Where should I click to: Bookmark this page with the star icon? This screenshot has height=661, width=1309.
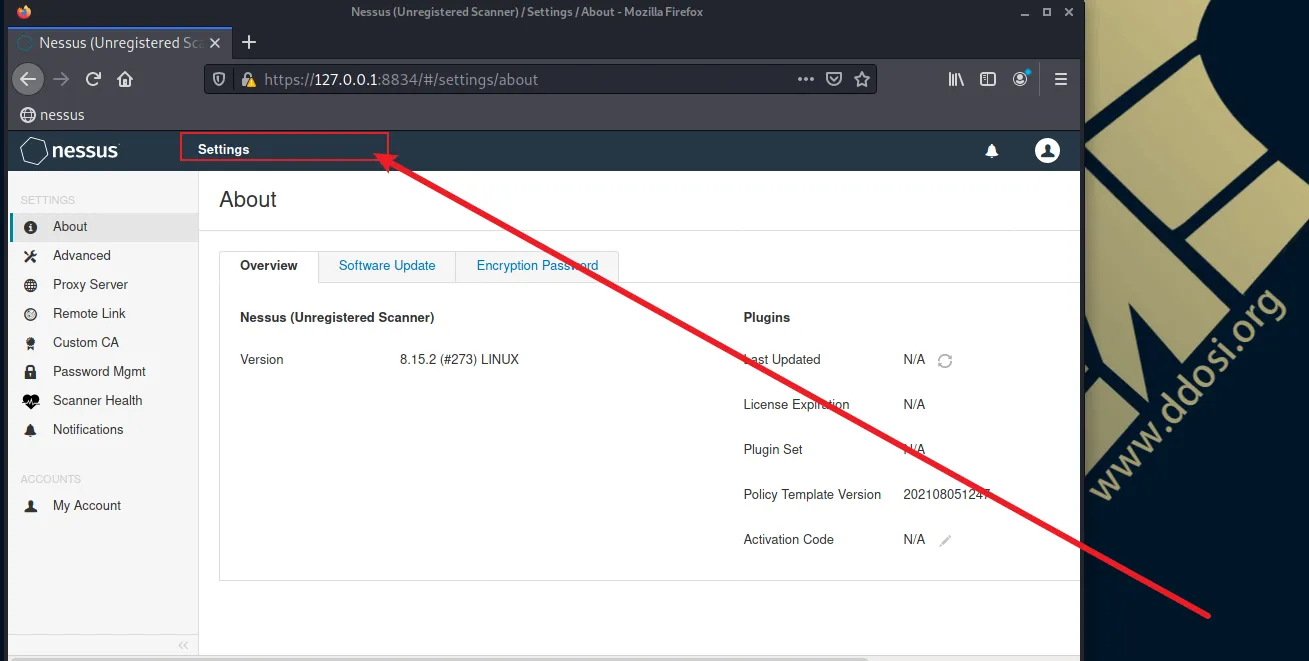[861, 80]
